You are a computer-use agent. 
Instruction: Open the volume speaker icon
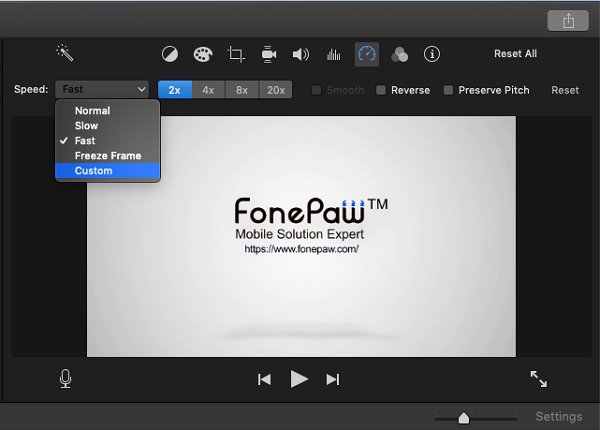point(301,54)
